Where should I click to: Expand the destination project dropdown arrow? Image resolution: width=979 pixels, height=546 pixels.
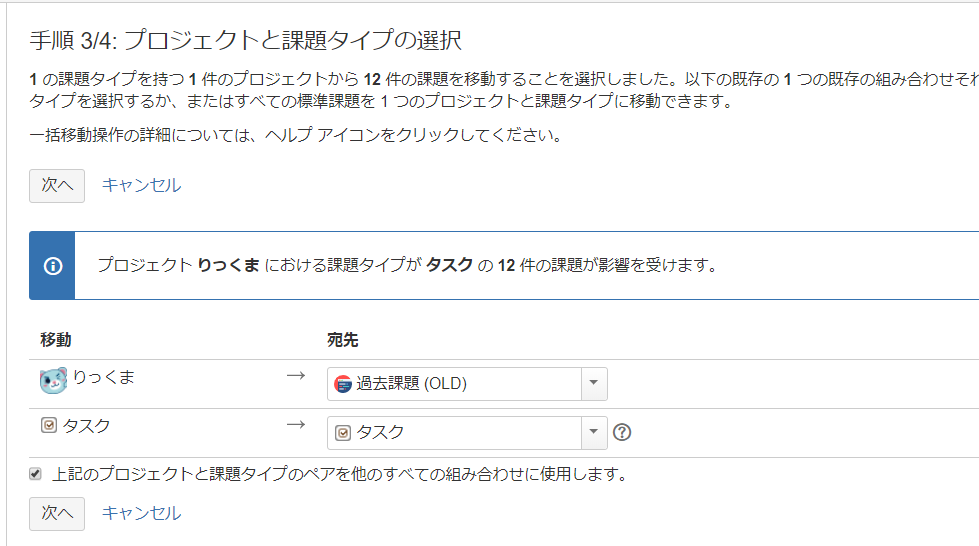593,384
